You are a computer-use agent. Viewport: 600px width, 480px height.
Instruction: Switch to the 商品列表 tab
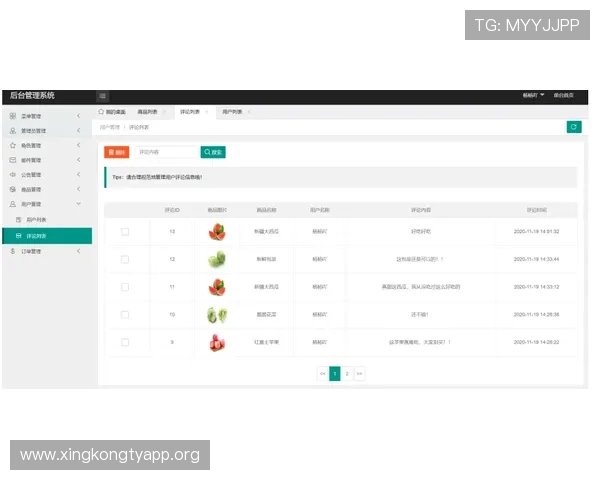click(147, 112)
